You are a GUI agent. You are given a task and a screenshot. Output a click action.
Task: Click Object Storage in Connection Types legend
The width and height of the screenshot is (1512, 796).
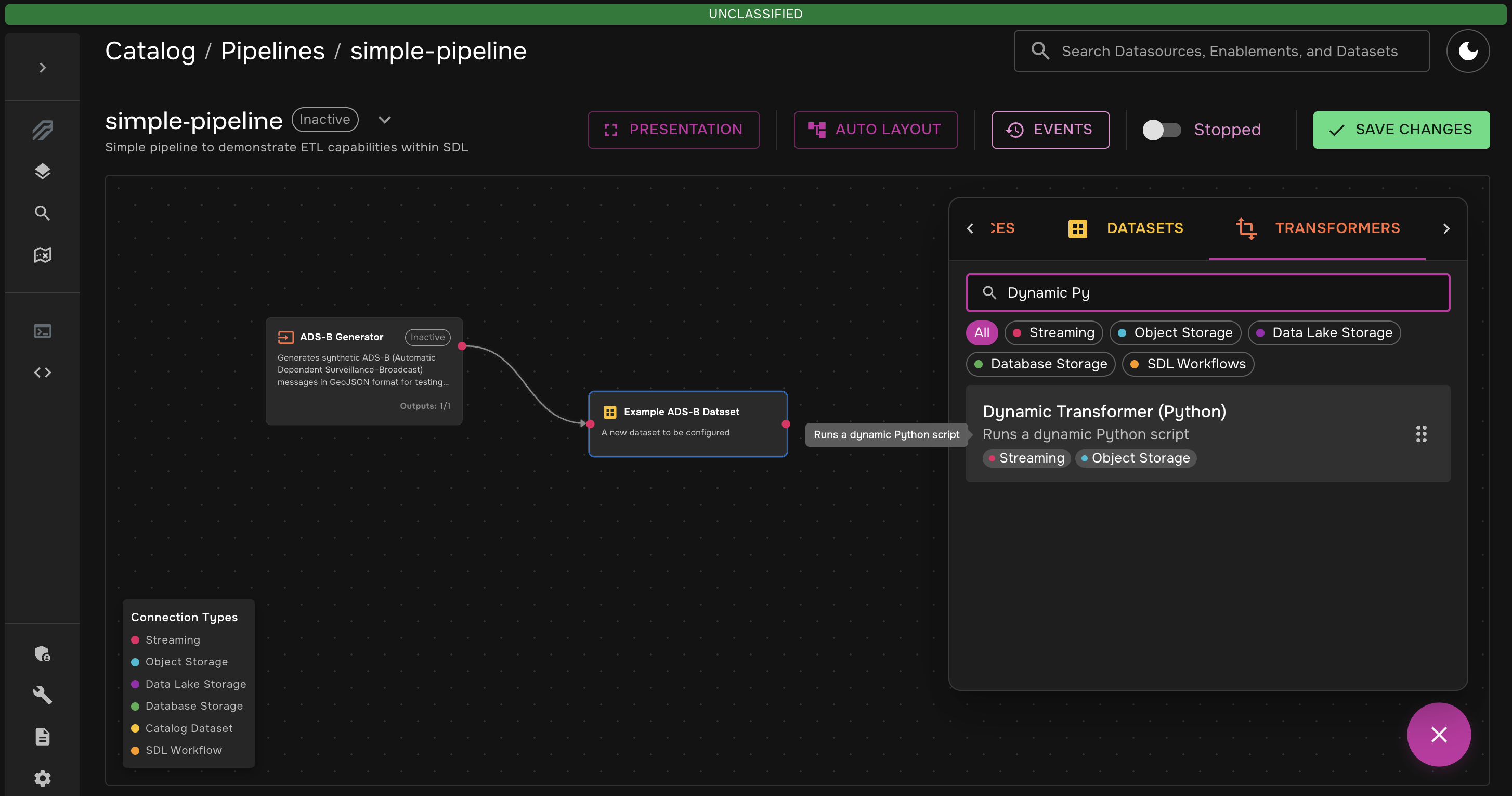point(179,662)
